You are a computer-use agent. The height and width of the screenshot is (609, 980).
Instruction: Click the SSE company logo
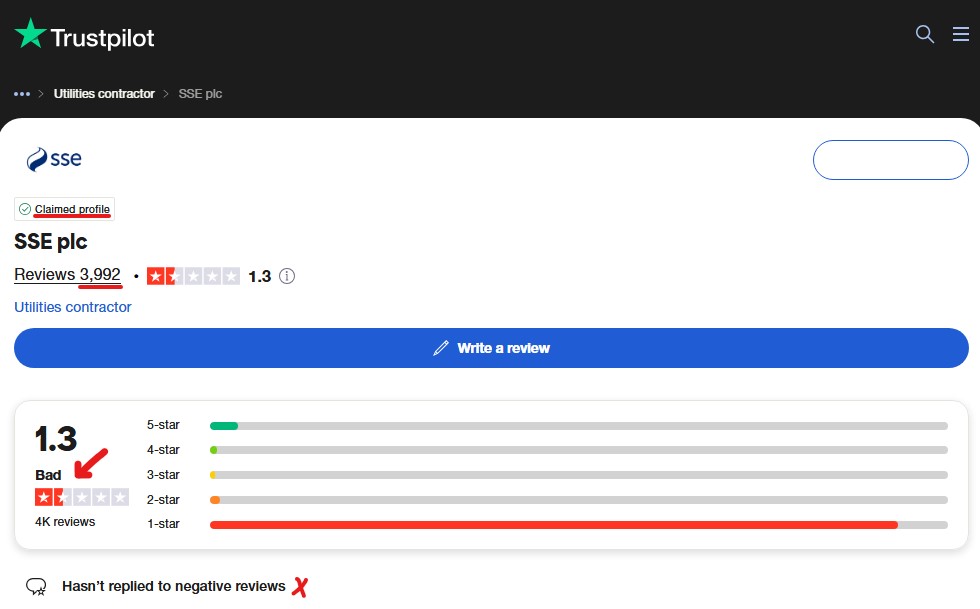(54, 159)
